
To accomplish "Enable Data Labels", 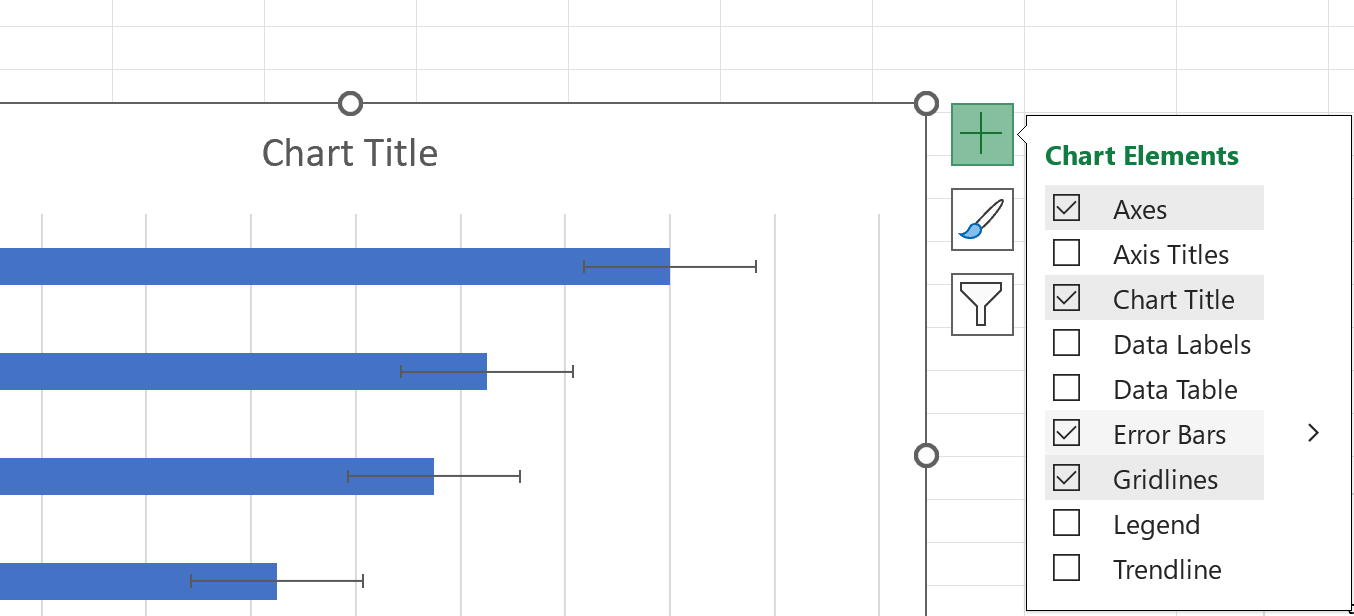I will tap(1066, 343).
